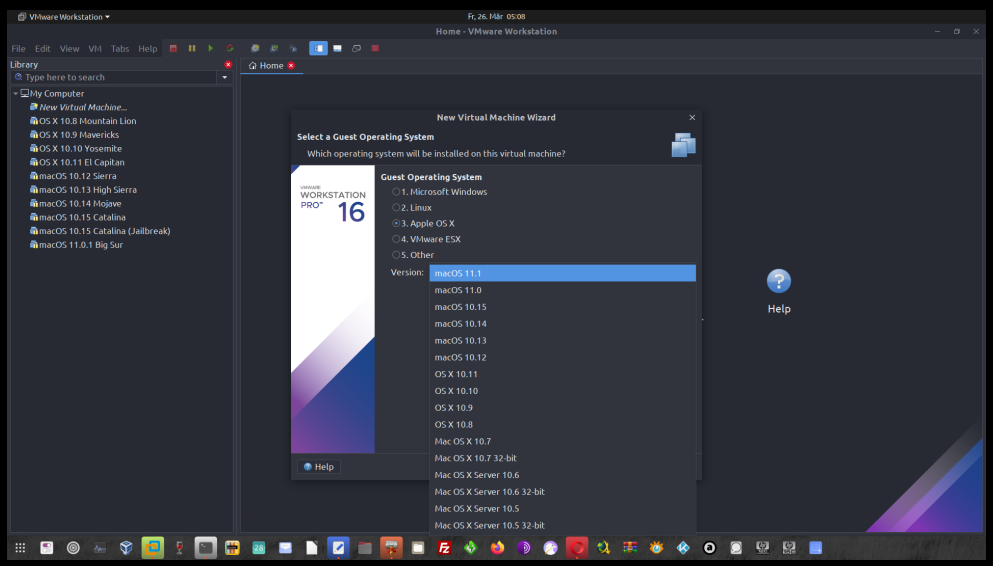This screenshot has width=993, height=566.
Task: Select OS X 10.9 Mavericks VM
Action: click(x=74, y=135)
